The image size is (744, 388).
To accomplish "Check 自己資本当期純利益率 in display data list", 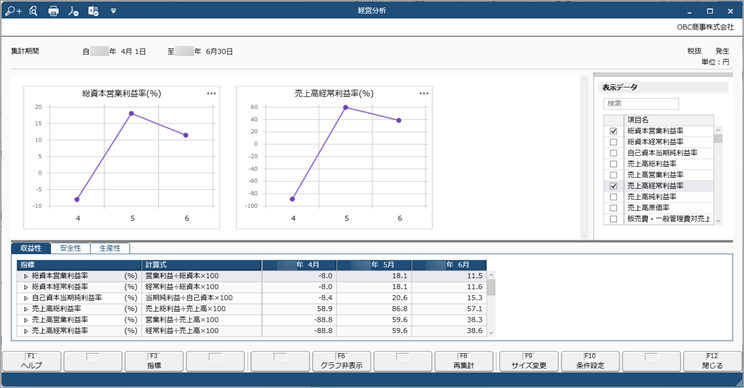I will pyautogui.click(x=614, y=153).
